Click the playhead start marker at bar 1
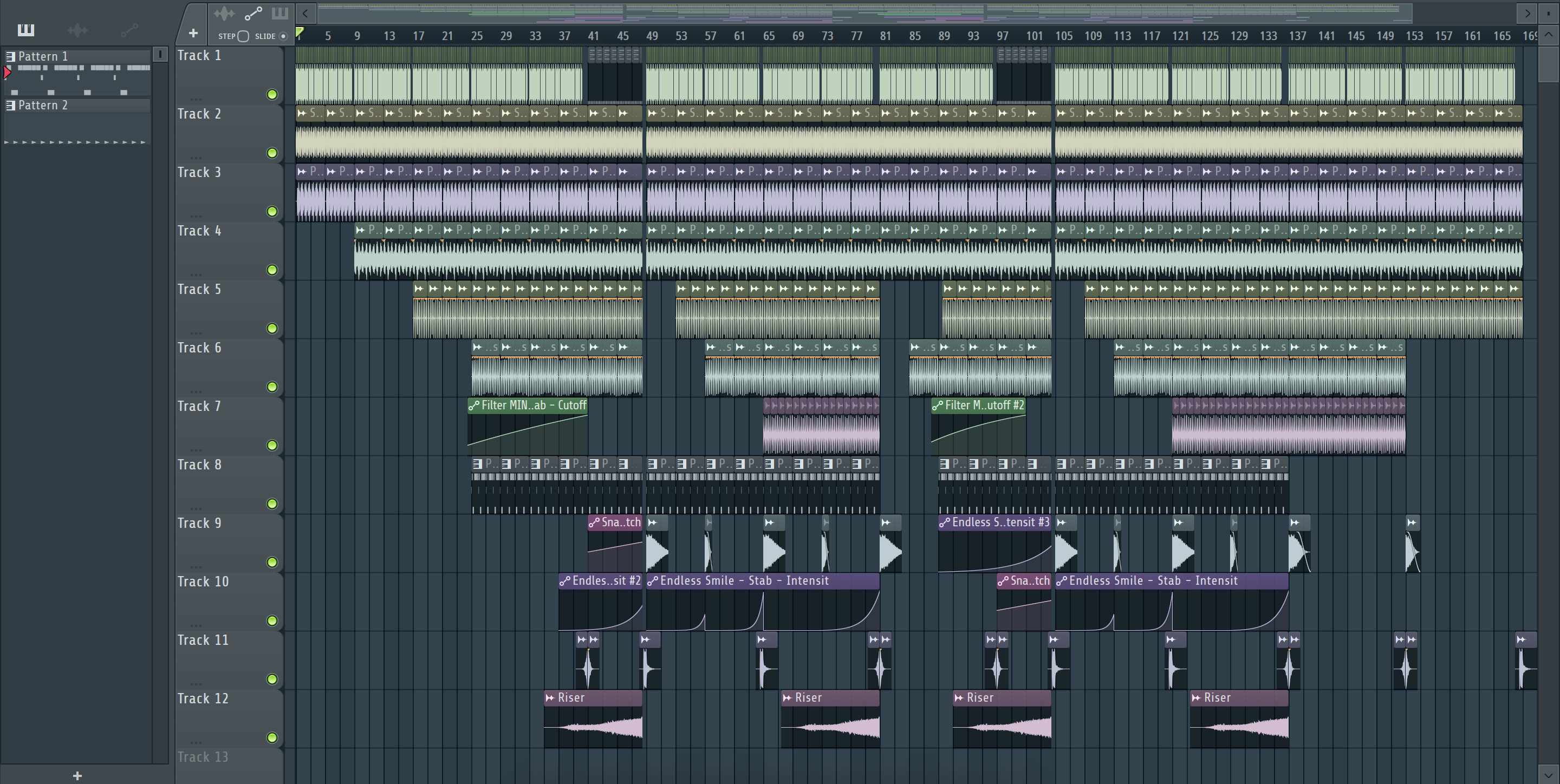 300,32
